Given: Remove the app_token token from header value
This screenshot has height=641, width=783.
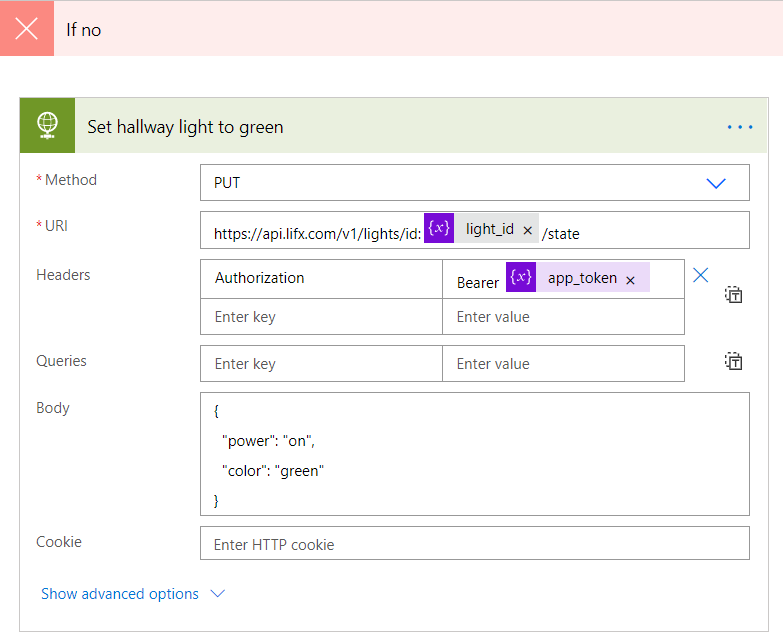Looking at the screenshot, I should point(630,280).
